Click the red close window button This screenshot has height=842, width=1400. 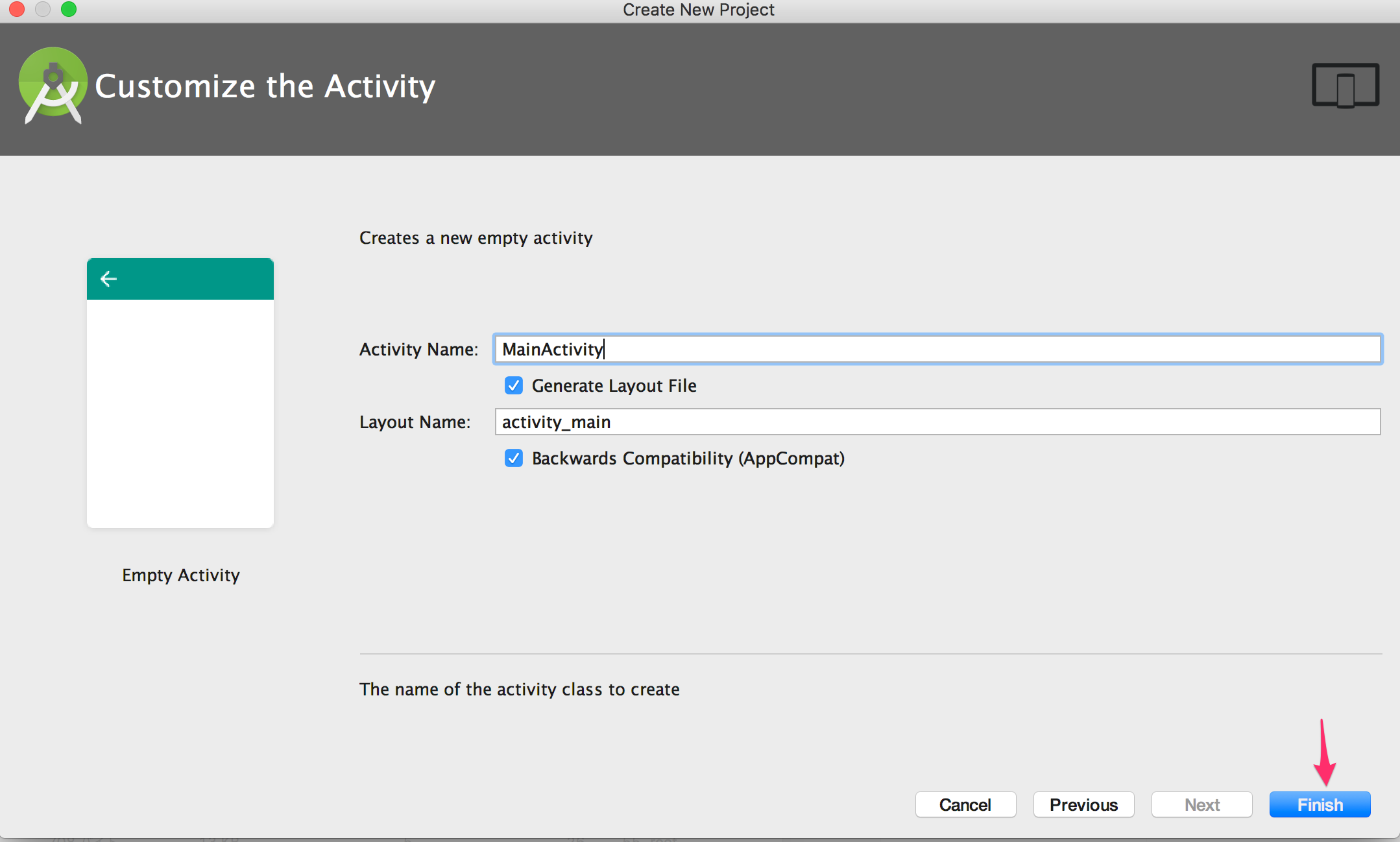17,9
